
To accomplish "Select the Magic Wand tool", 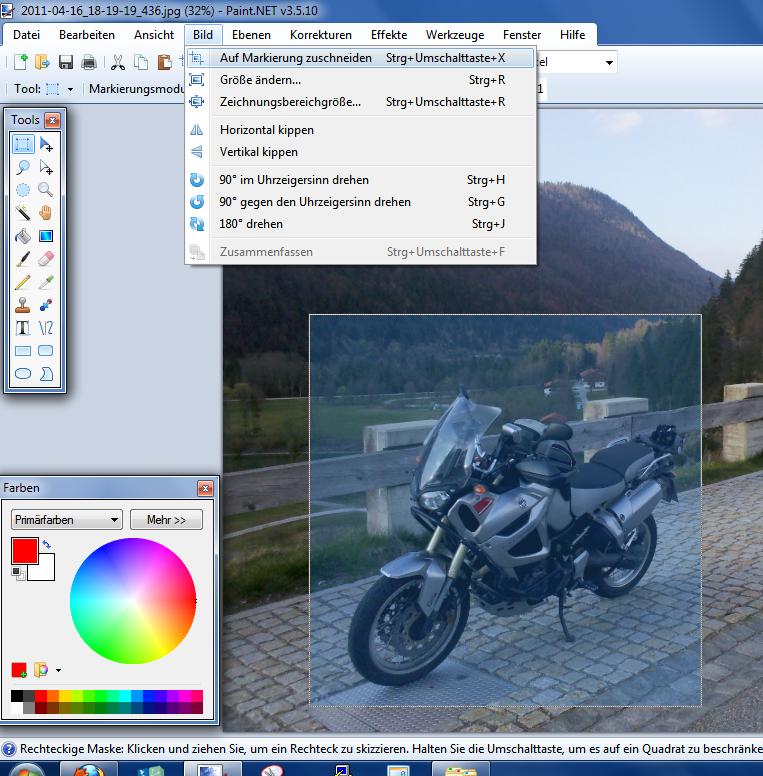I will coord(23,212).
